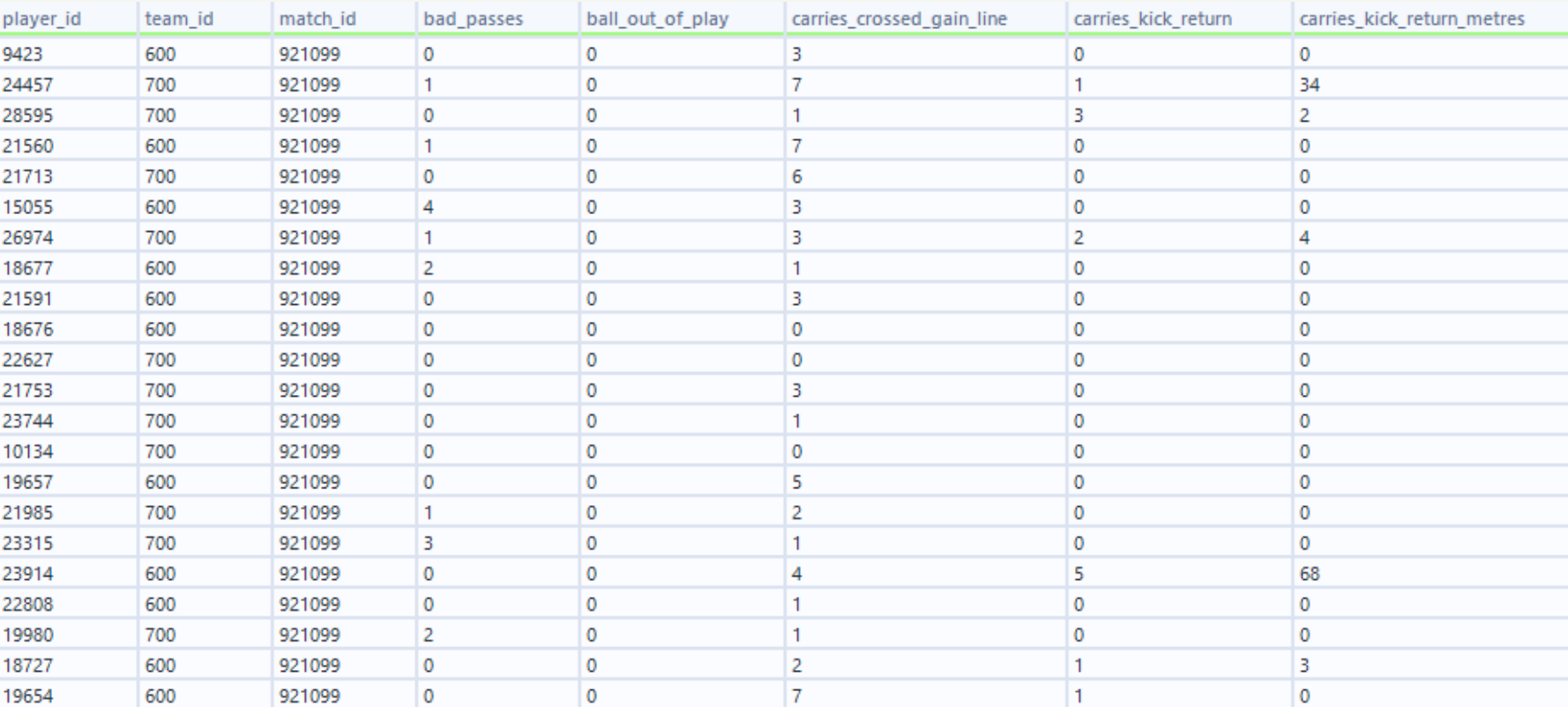The height and width of the screenshot is (707, 1568).
Task: Select player_id cell 21985
Action: [x=68, y=513]
